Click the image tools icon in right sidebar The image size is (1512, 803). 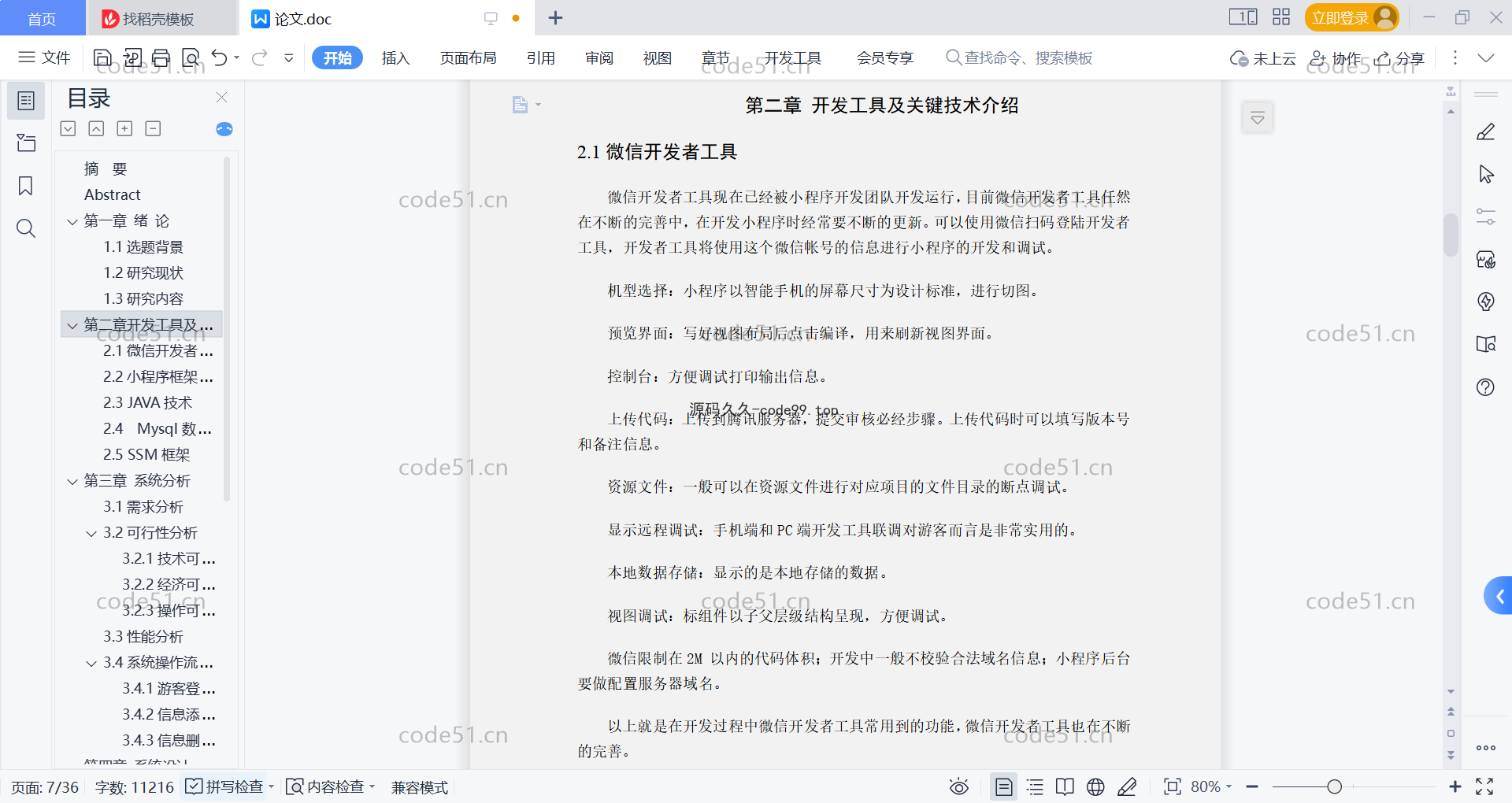(x=1485, y=259)
